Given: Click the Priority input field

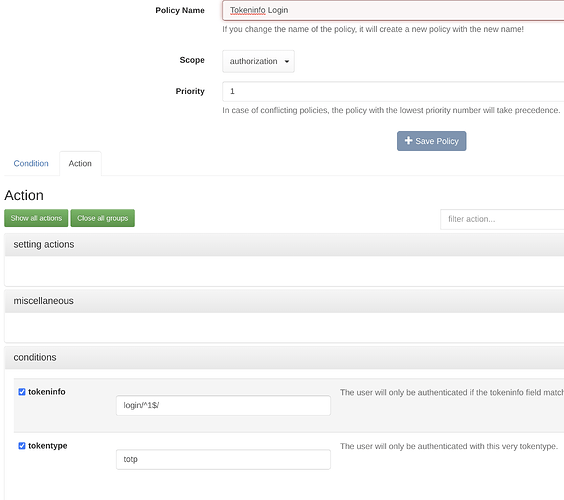Looking at the screenshot, I should (393, 91).
